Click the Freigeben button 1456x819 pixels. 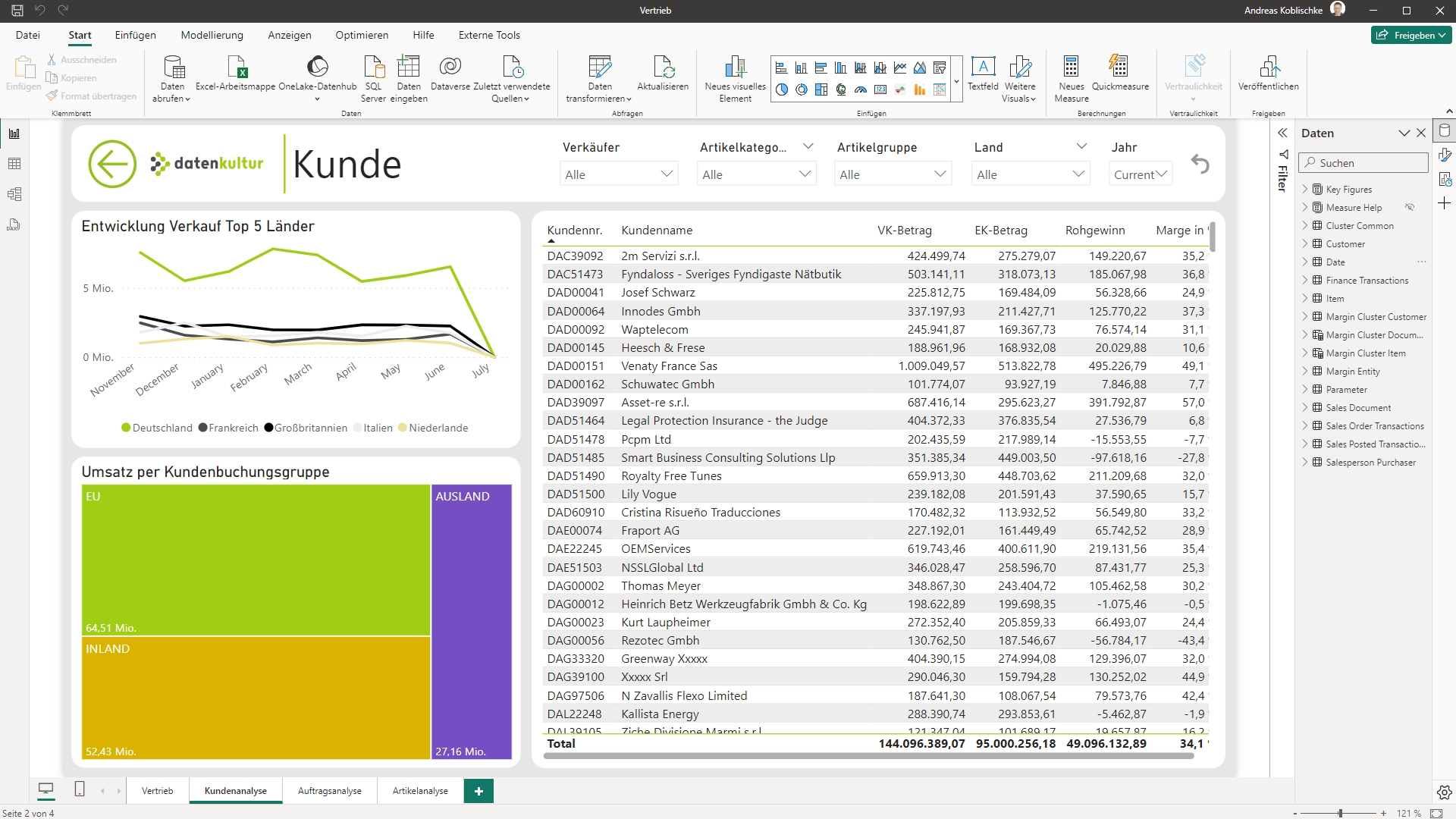(1410, 35)
